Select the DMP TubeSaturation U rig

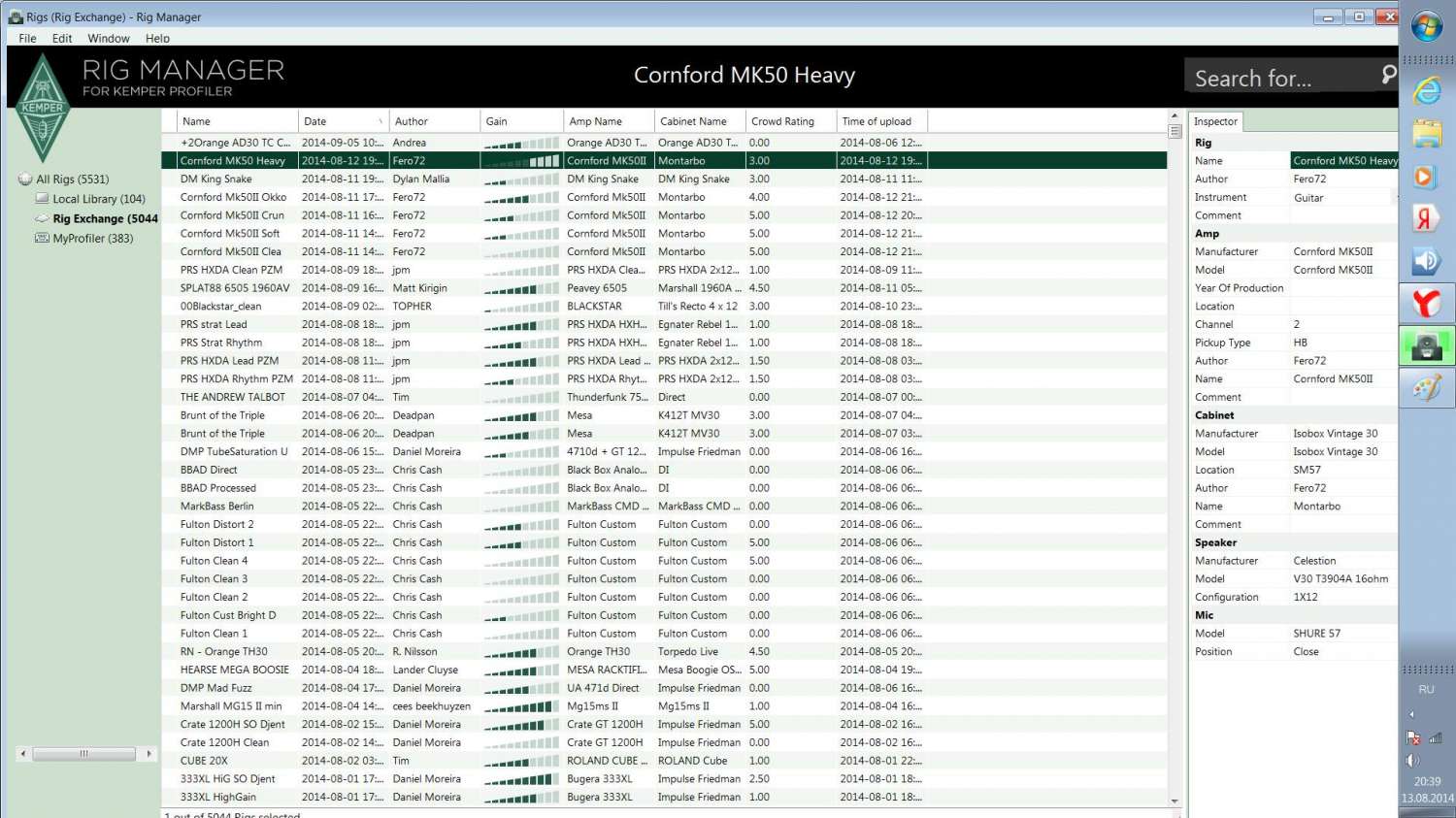664,452
